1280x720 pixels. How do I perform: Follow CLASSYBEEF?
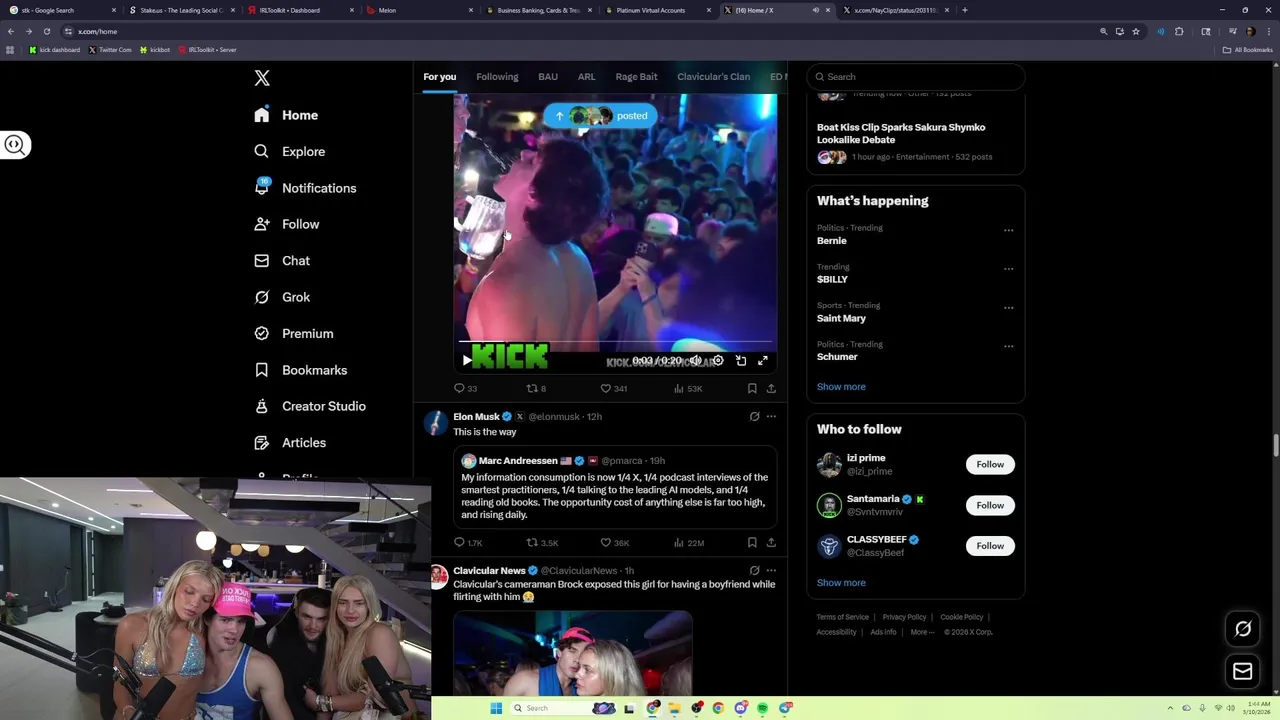(x=990, y=546)
